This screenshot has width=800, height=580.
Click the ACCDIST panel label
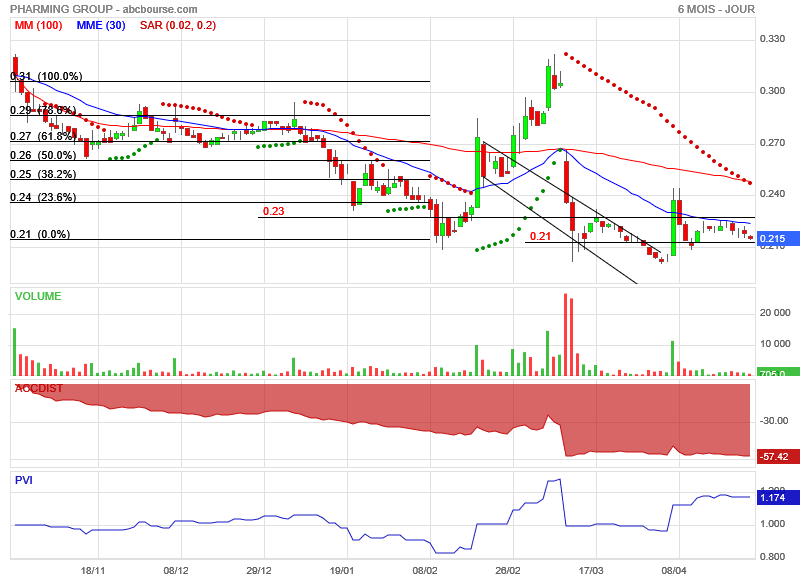pos(39,388)
